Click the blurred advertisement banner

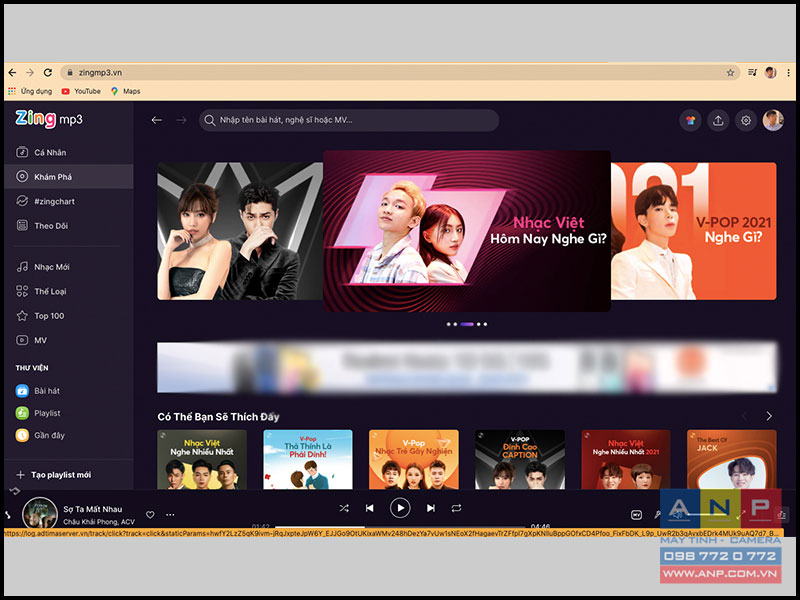tap(467, 367)
